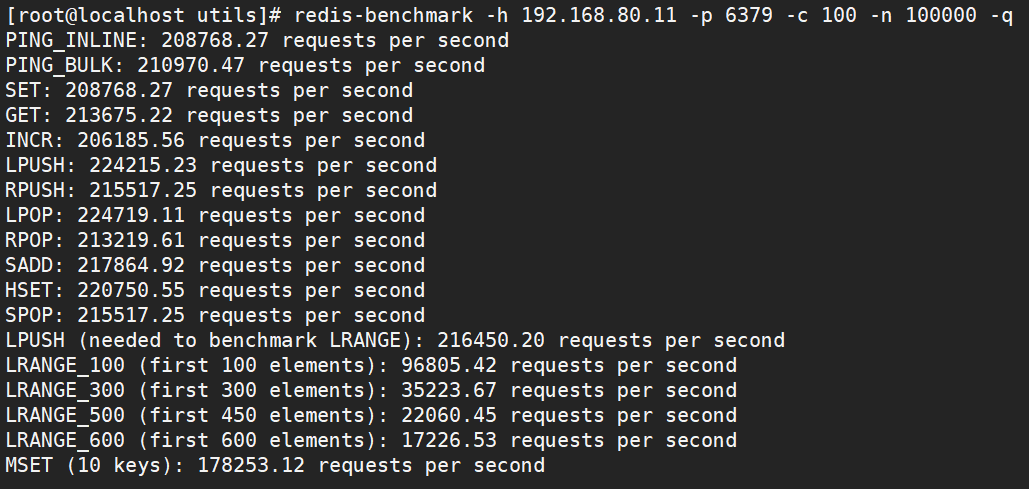Image resolution: width=1029 pixels, height=489 pixels.
Task: Click the request count 100000 argument
Action: pos(941,15)
